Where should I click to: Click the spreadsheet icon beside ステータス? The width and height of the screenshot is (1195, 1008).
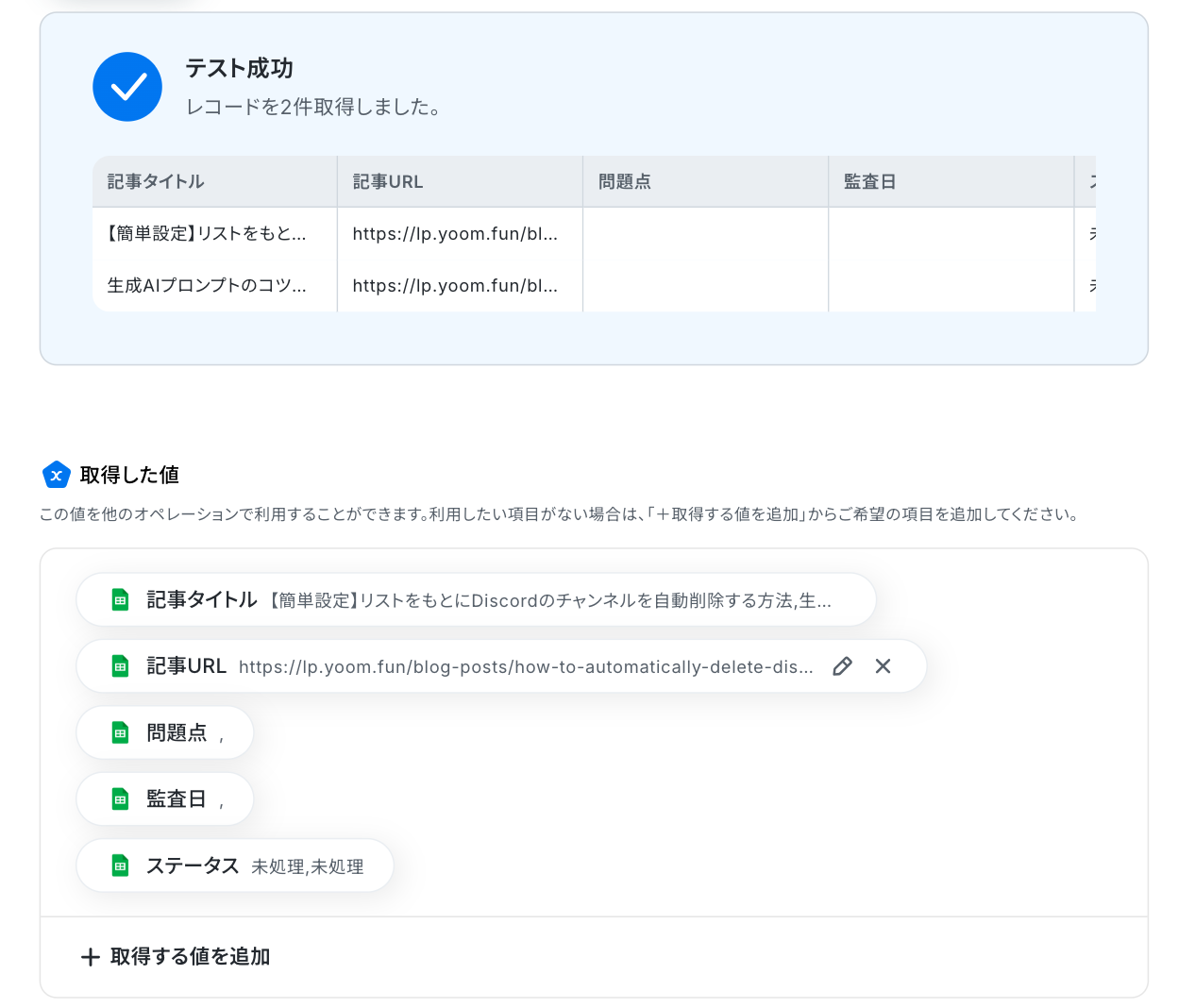(120, 865)
